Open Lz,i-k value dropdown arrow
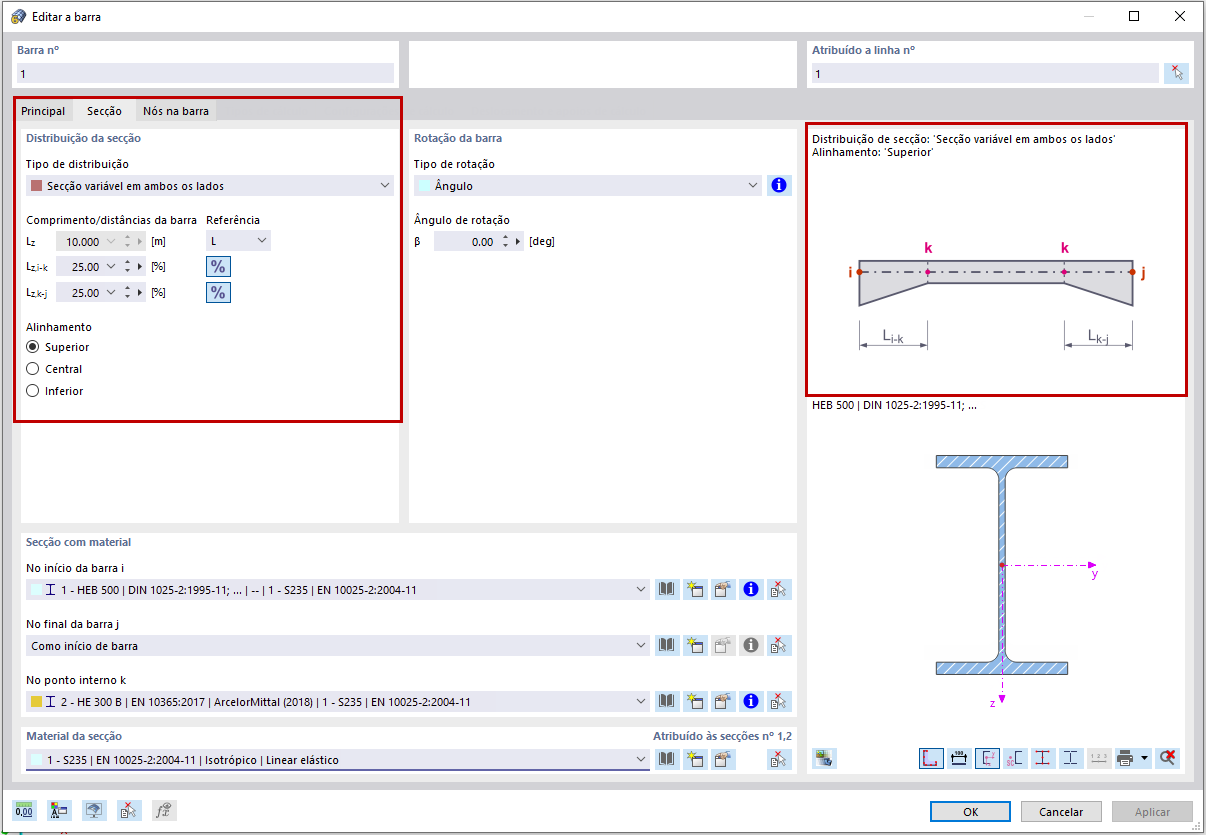The height and width of the screenshot is (835, 1206). click(110, 267)
